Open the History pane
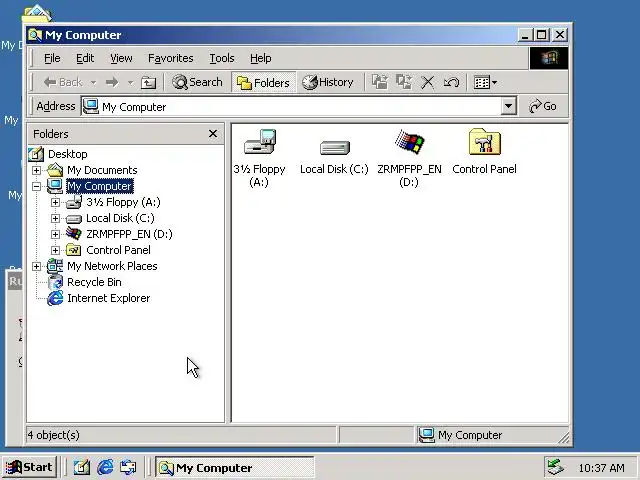The width and height of the screenshot is (640, 480). [x=328, y=82]
